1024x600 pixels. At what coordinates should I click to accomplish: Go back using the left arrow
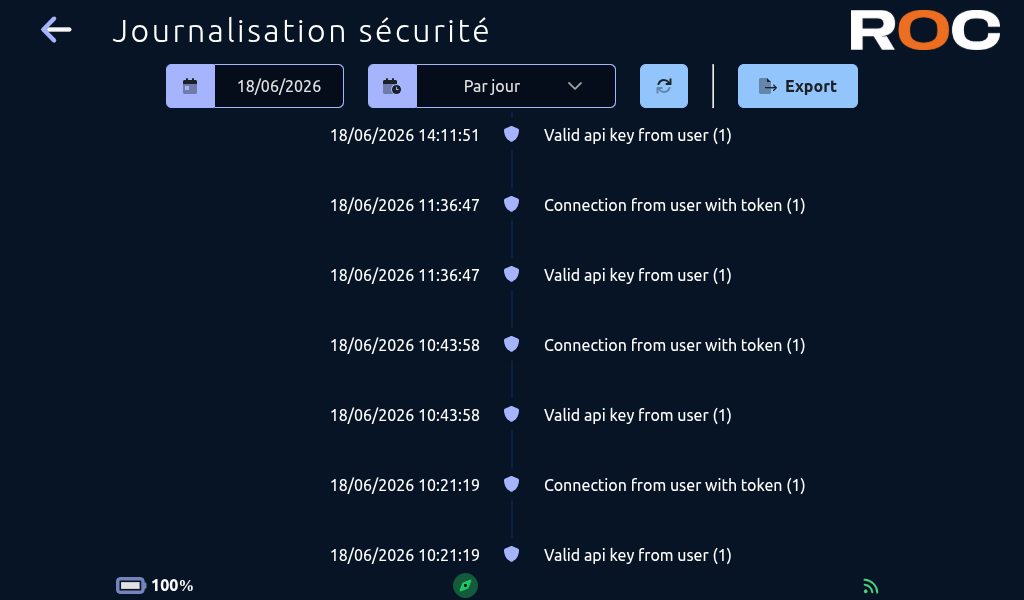point(56,30)
